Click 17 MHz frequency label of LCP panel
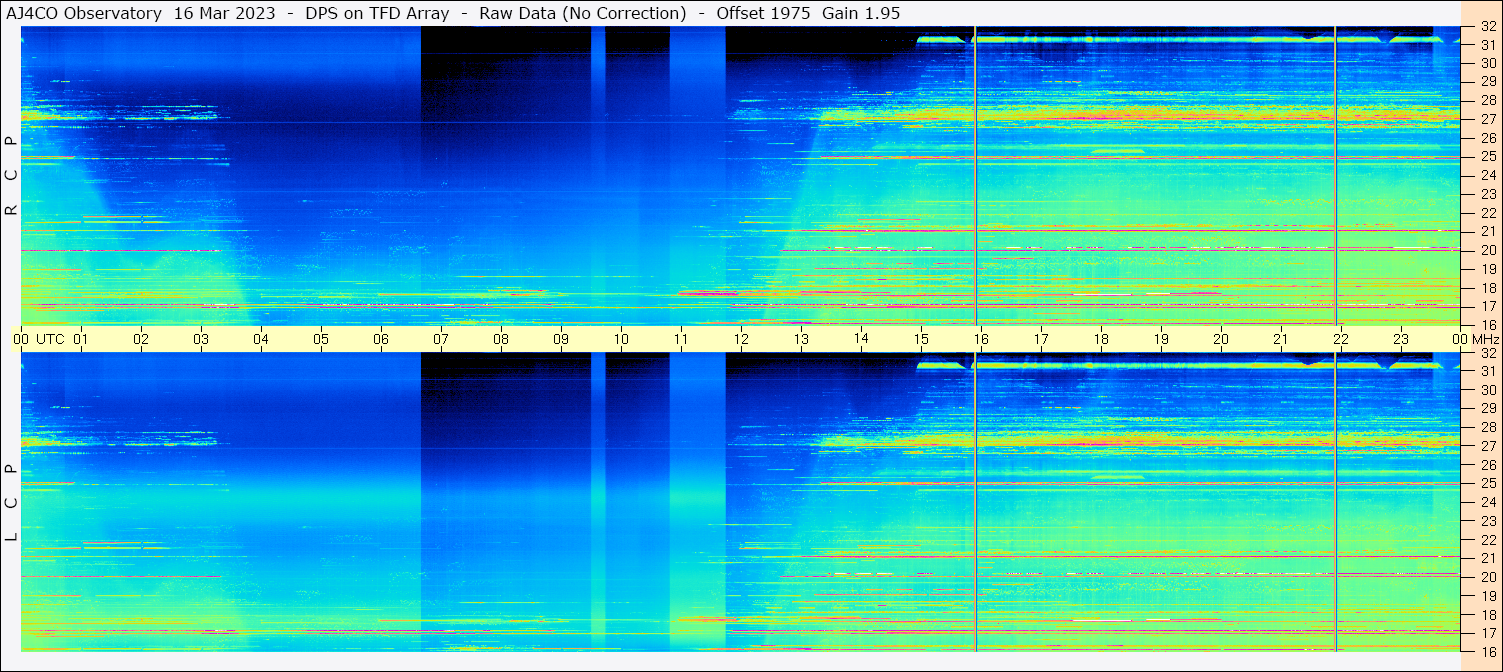This screenshot has height=672, width=1503. point(1487,633)
